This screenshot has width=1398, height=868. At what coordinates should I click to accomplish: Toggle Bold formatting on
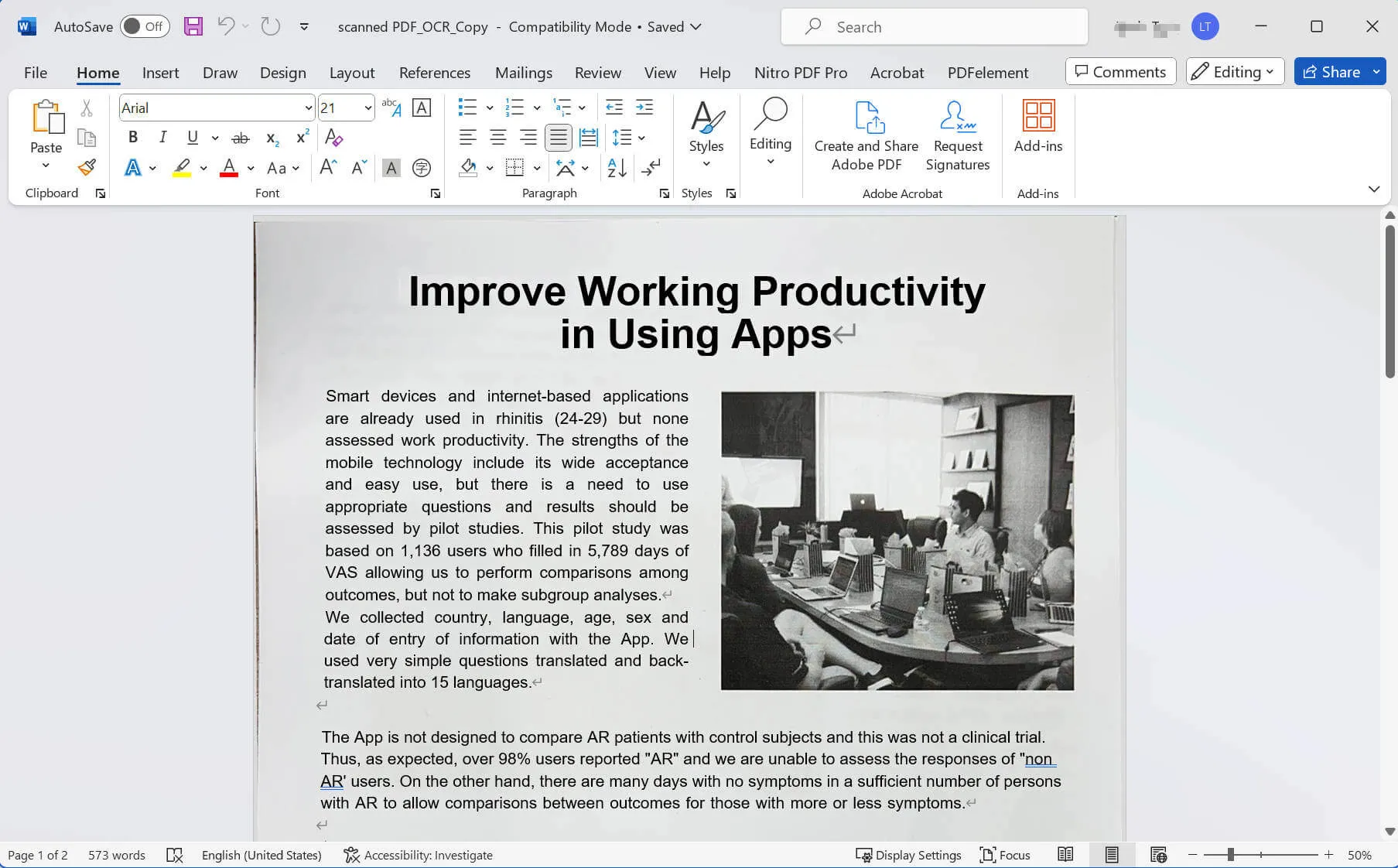(133, 138)
